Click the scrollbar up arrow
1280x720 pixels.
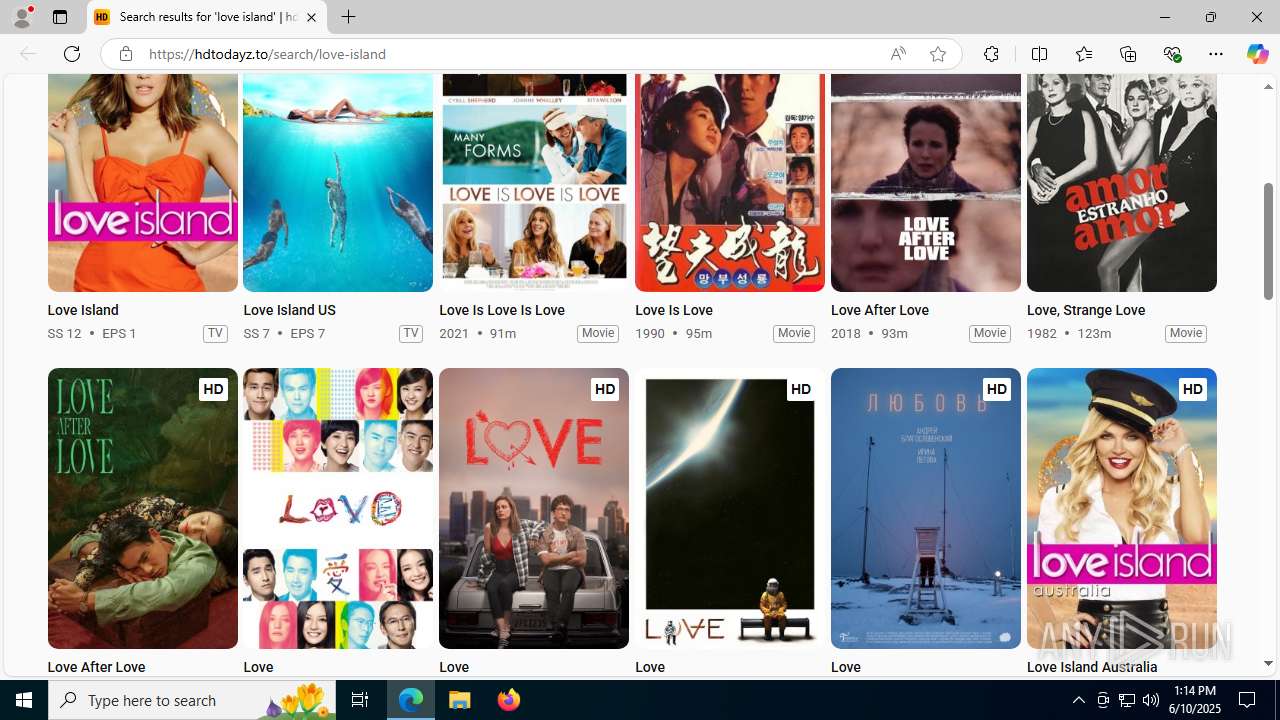point(1268,87)
